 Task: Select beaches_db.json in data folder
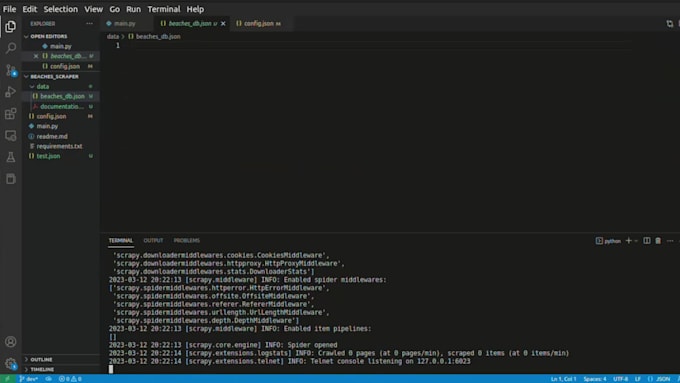(61, 96)
